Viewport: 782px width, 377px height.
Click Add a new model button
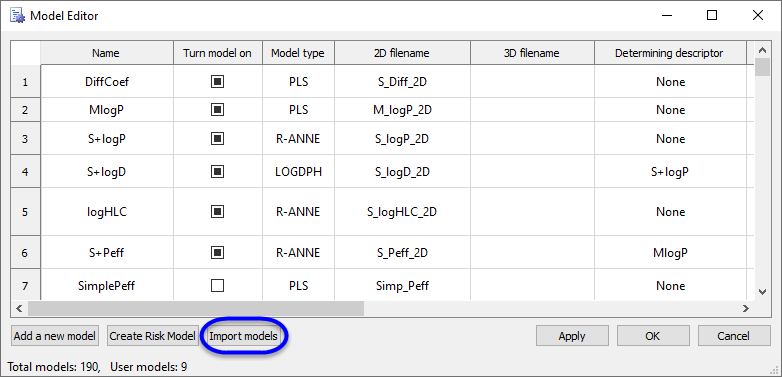coord(54,336)
